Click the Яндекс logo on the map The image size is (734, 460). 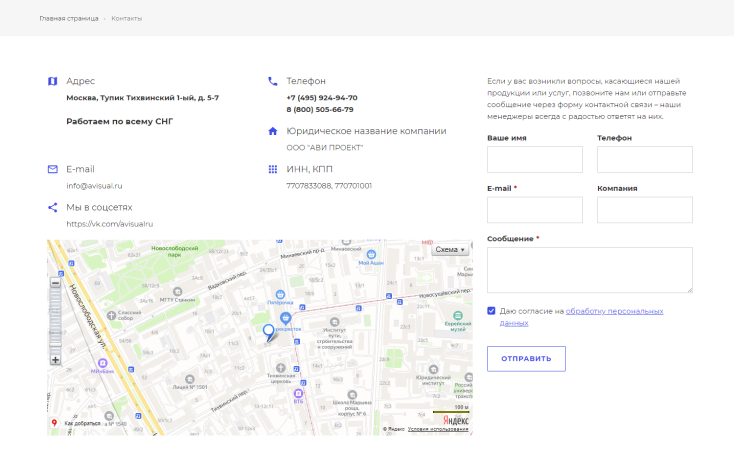455,420
